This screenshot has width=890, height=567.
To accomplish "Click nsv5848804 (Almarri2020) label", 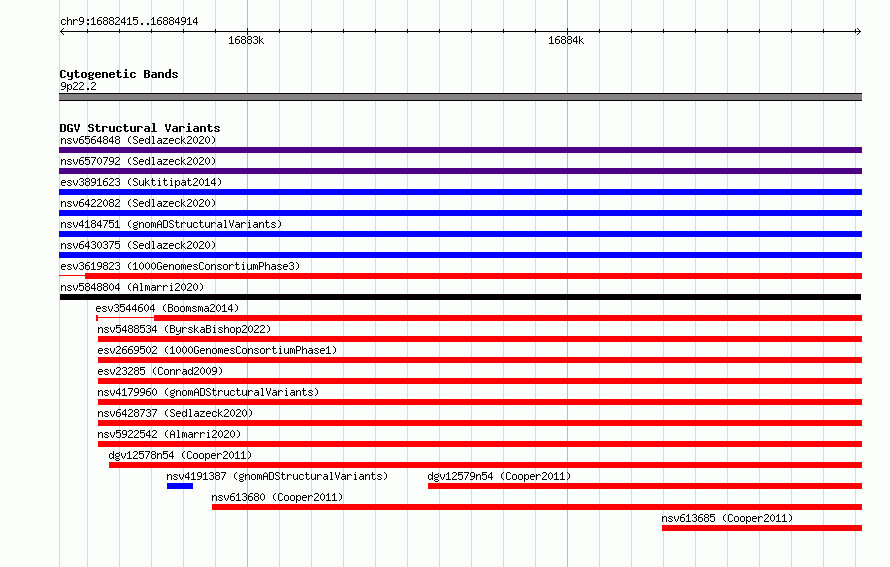I will [132, 287].
